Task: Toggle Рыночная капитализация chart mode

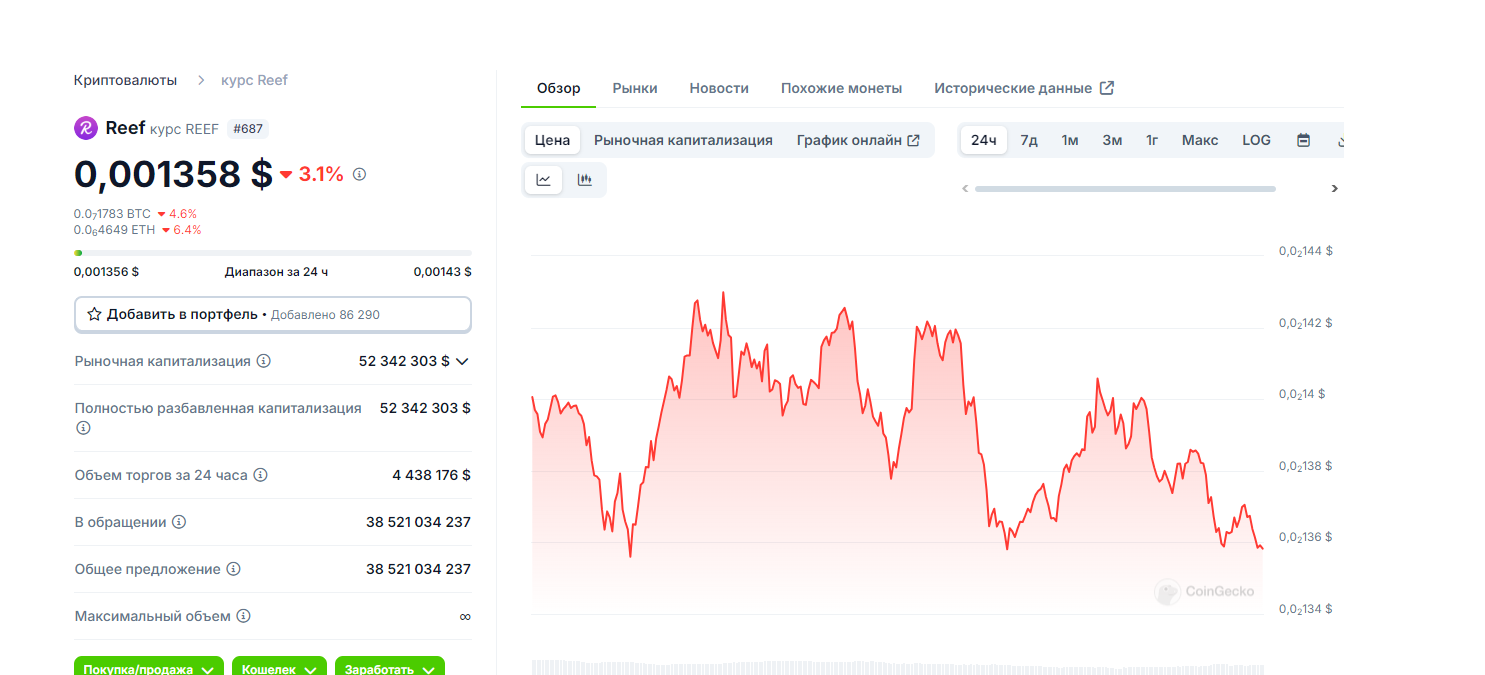Action: (x=683, y=140)
